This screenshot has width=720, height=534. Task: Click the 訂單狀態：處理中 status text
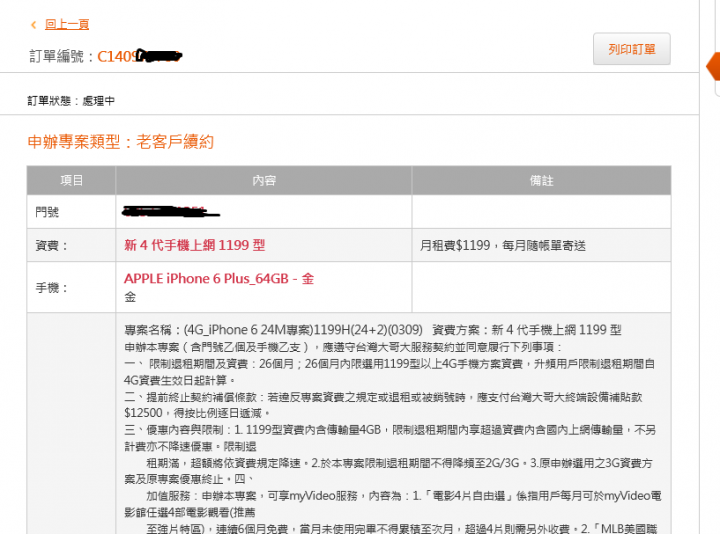pos(71,101)
